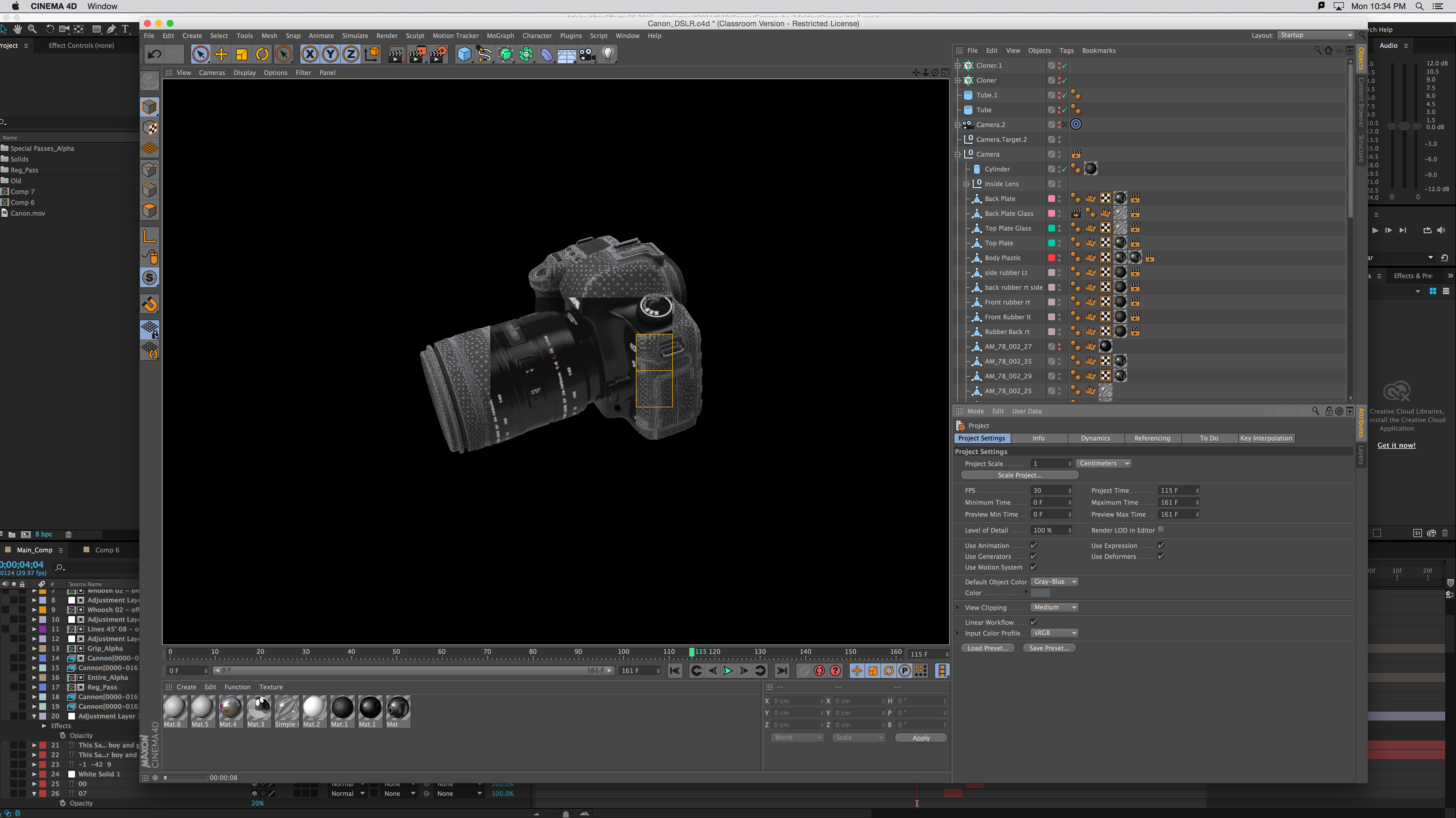
Task: Enable Render LOD in Editor checkbox
Action: click(x=1160, y=530)
